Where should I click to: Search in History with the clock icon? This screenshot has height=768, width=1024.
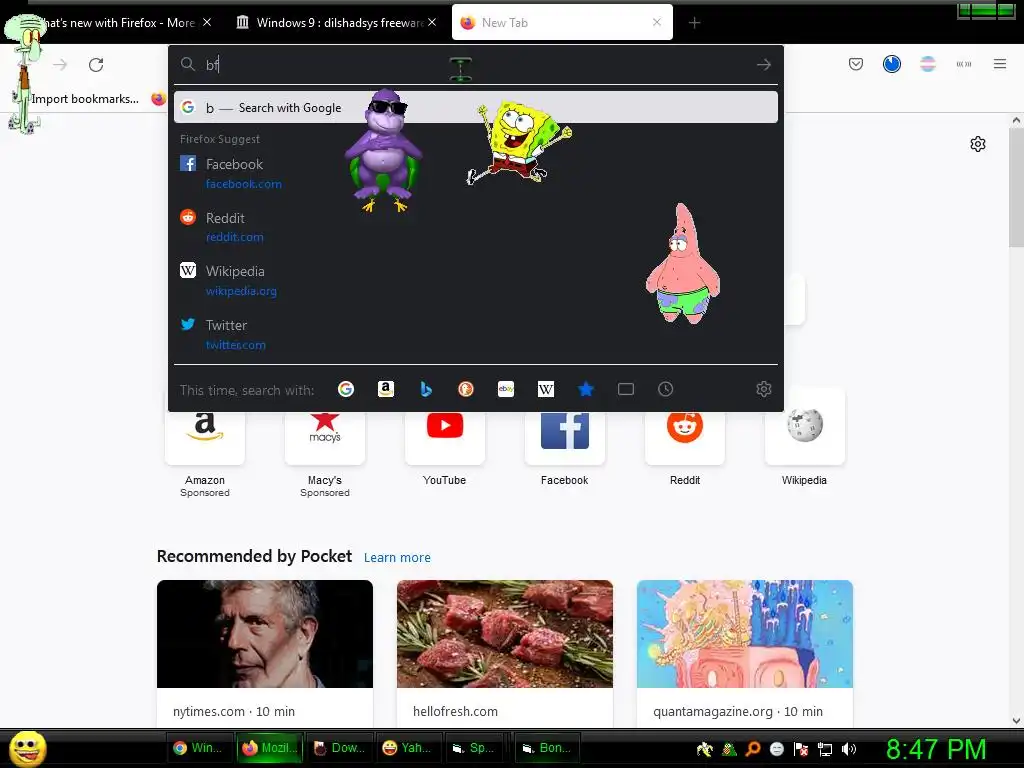coord(665,389)
